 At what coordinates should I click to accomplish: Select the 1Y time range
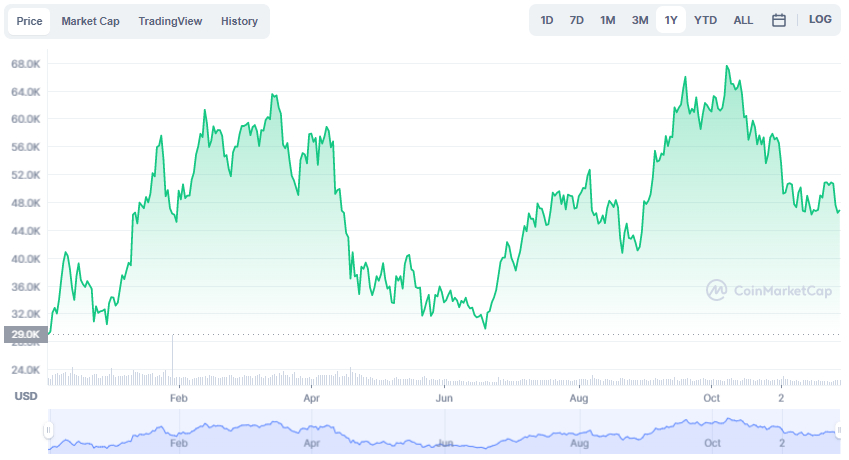tap(671, 20)
